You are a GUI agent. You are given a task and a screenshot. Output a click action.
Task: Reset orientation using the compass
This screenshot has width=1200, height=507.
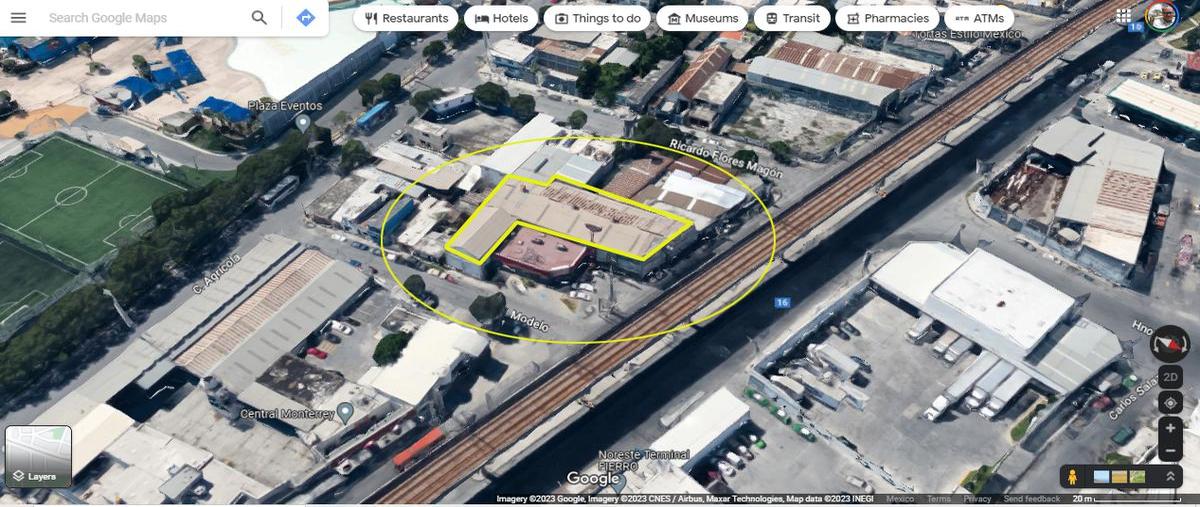[x=1169, y=344]
